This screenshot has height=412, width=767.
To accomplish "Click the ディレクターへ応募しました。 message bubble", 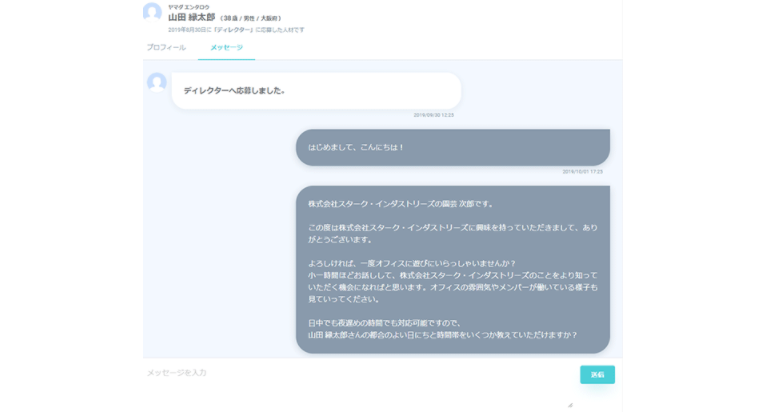I will coord(316,91).
